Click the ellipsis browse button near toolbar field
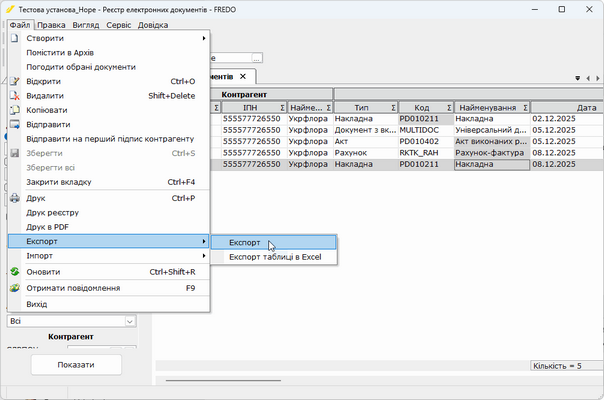 257,58
